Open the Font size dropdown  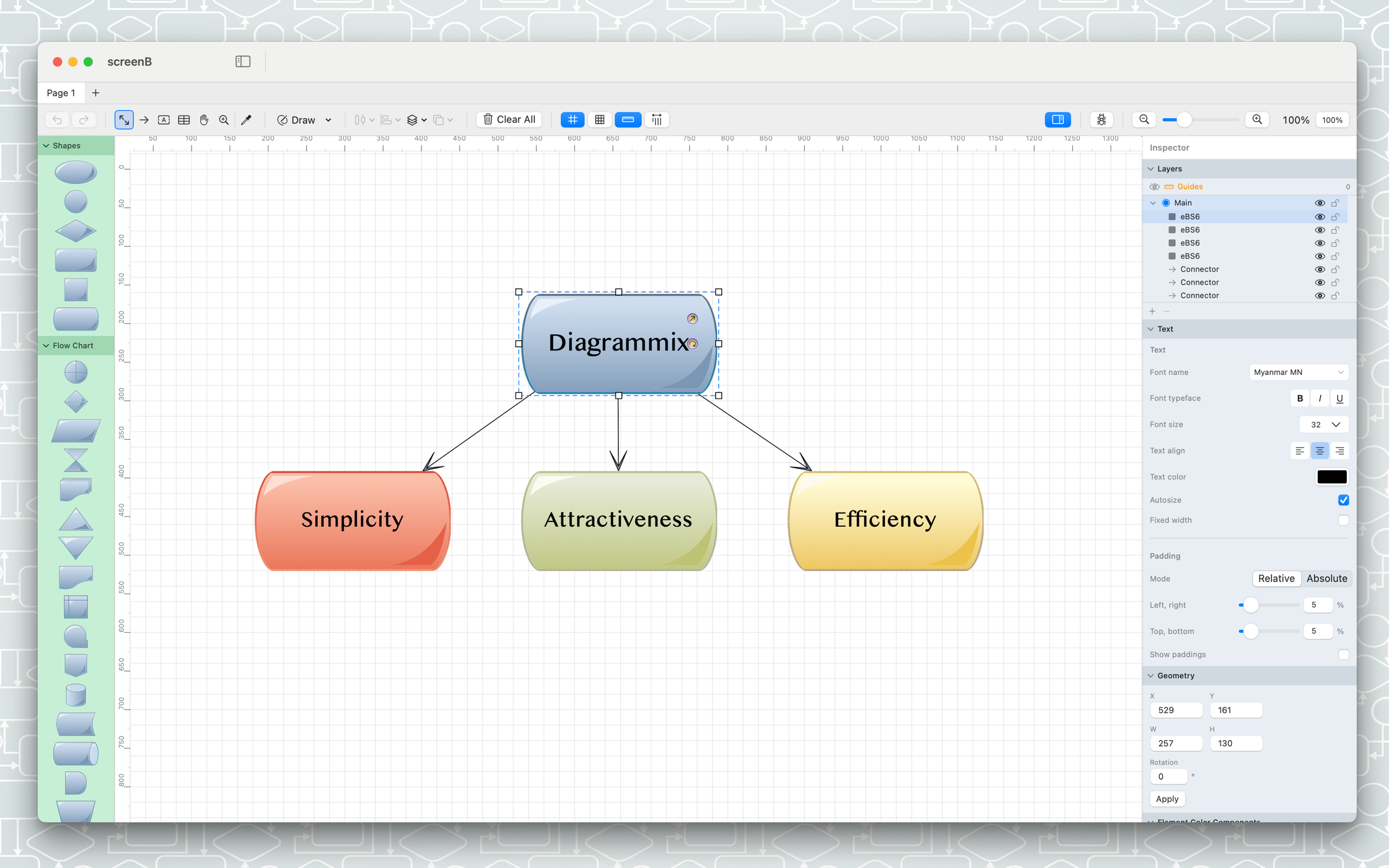coord(1323,425)
